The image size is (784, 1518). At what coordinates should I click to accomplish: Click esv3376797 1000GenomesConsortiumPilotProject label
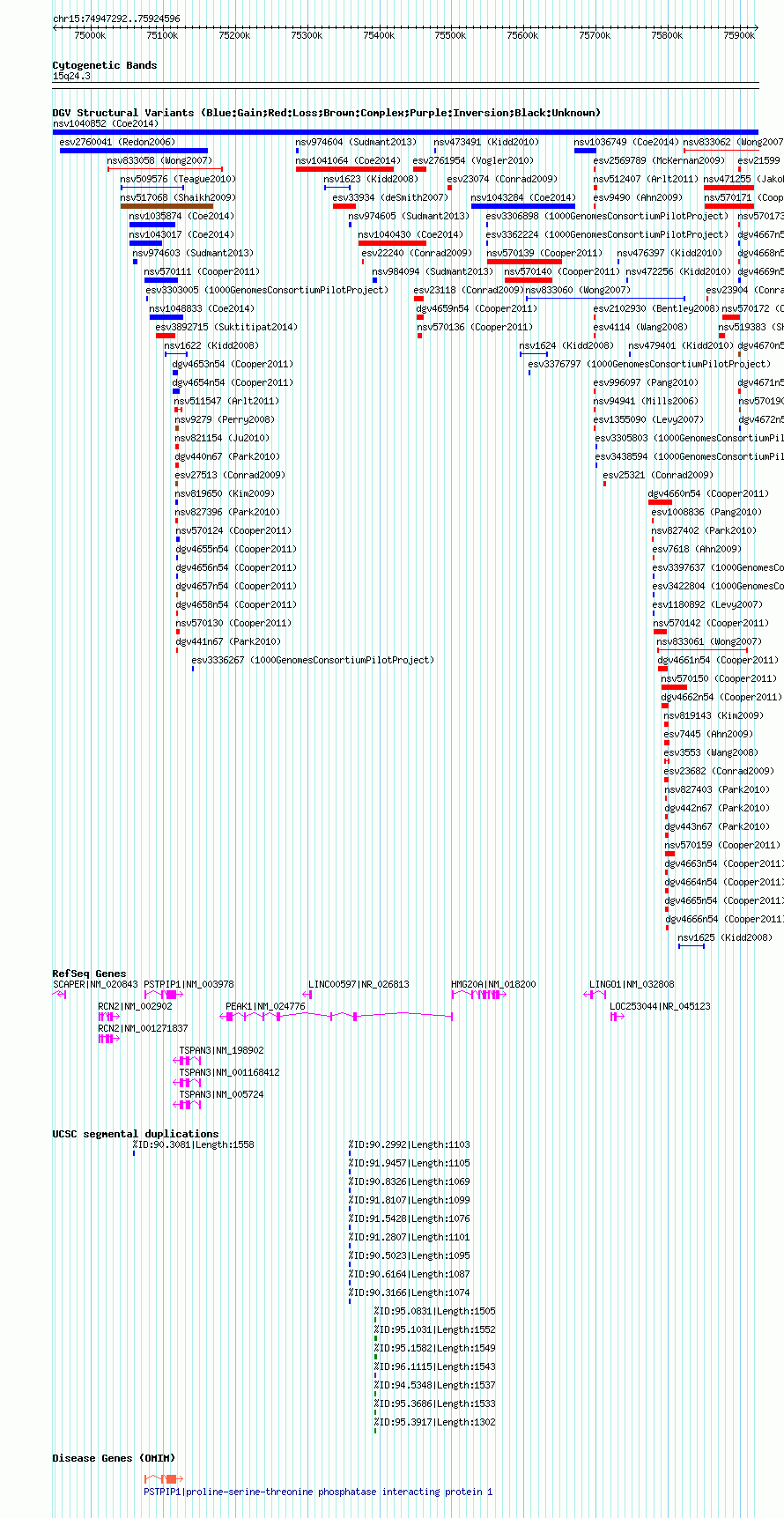point(649,364)
